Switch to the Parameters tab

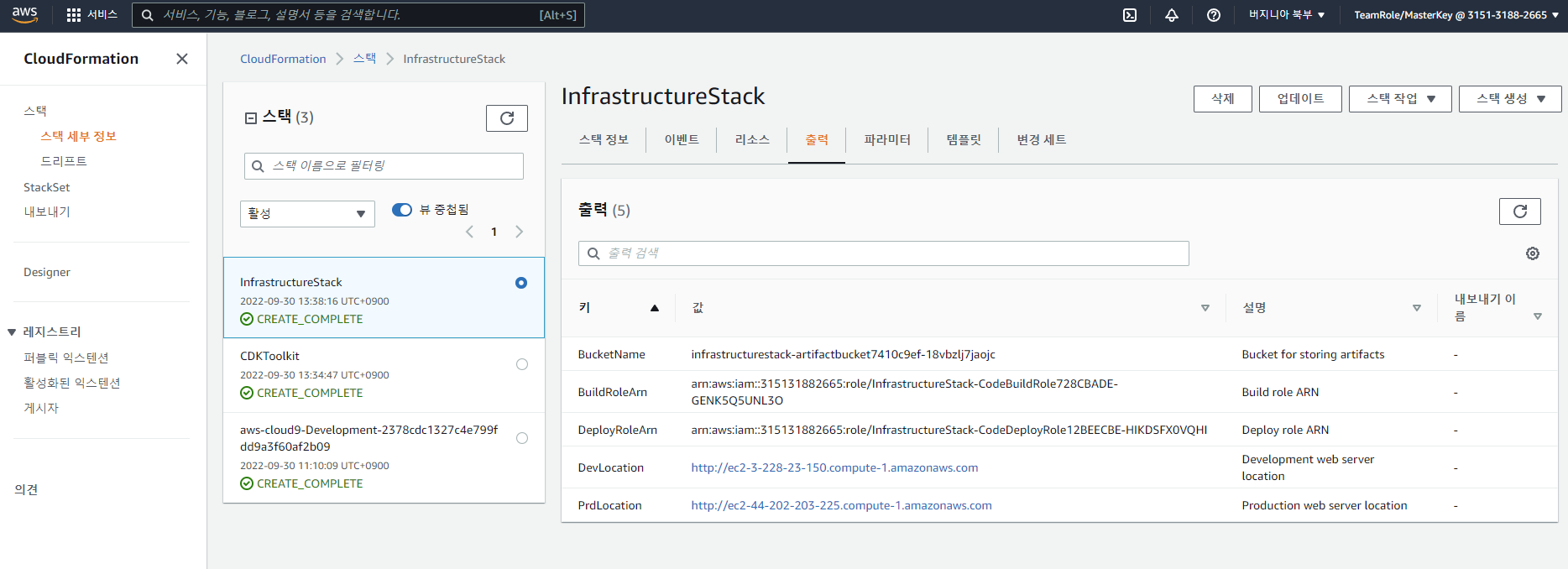[x=887, y=140]
